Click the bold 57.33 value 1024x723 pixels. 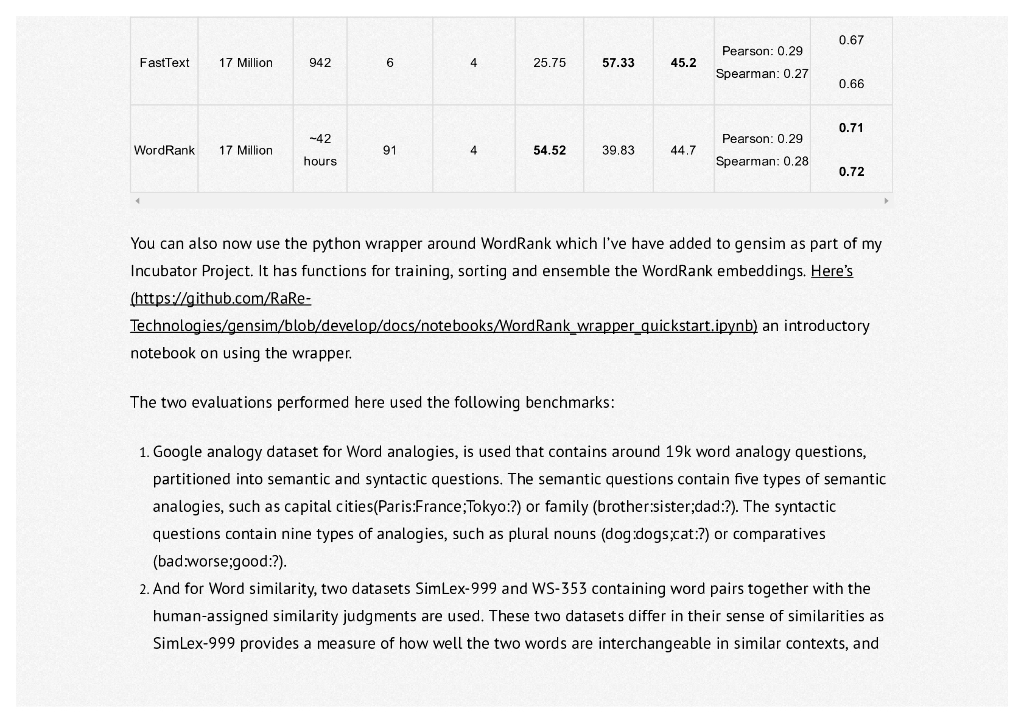(618, 62)
